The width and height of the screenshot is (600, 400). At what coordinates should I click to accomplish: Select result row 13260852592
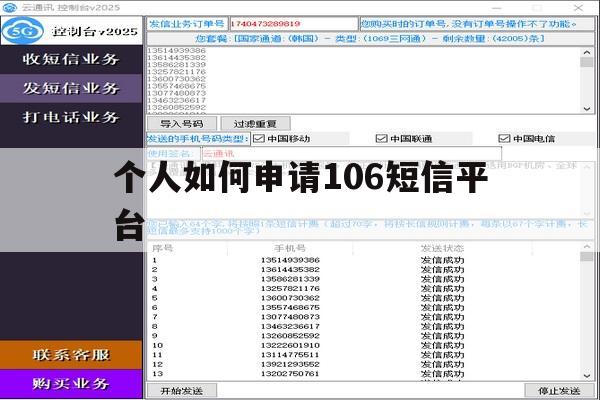(364, 336)
